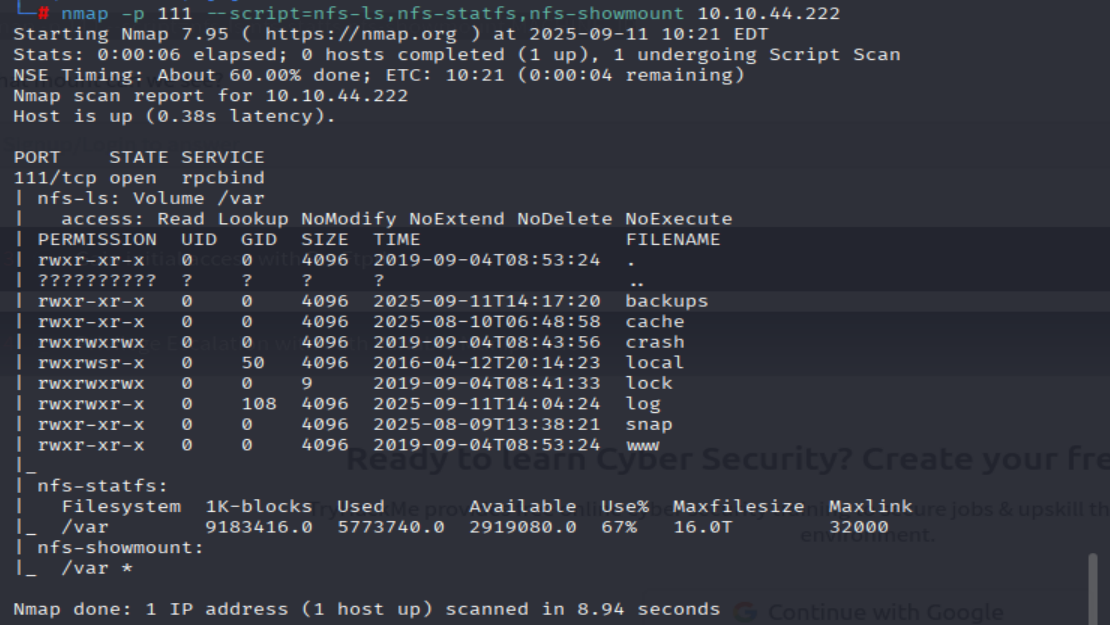The height and width of the screenshot is (625, 1110).
Task: Select the snap directory entry
Action: click(649, 424)
